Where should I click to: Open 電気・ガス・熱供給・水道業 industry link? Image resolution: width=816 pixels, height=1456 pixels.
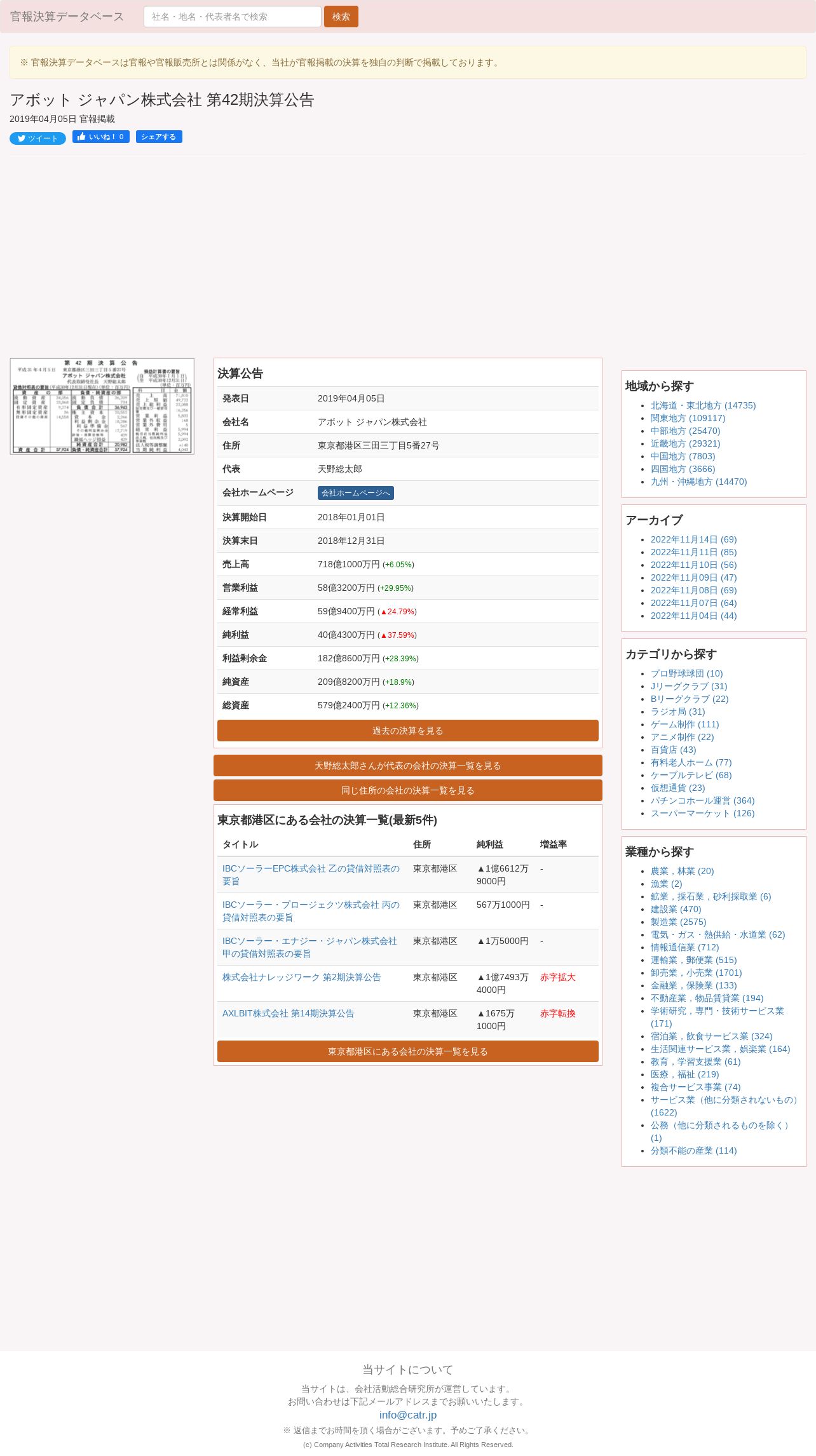(x=717, y=934)
